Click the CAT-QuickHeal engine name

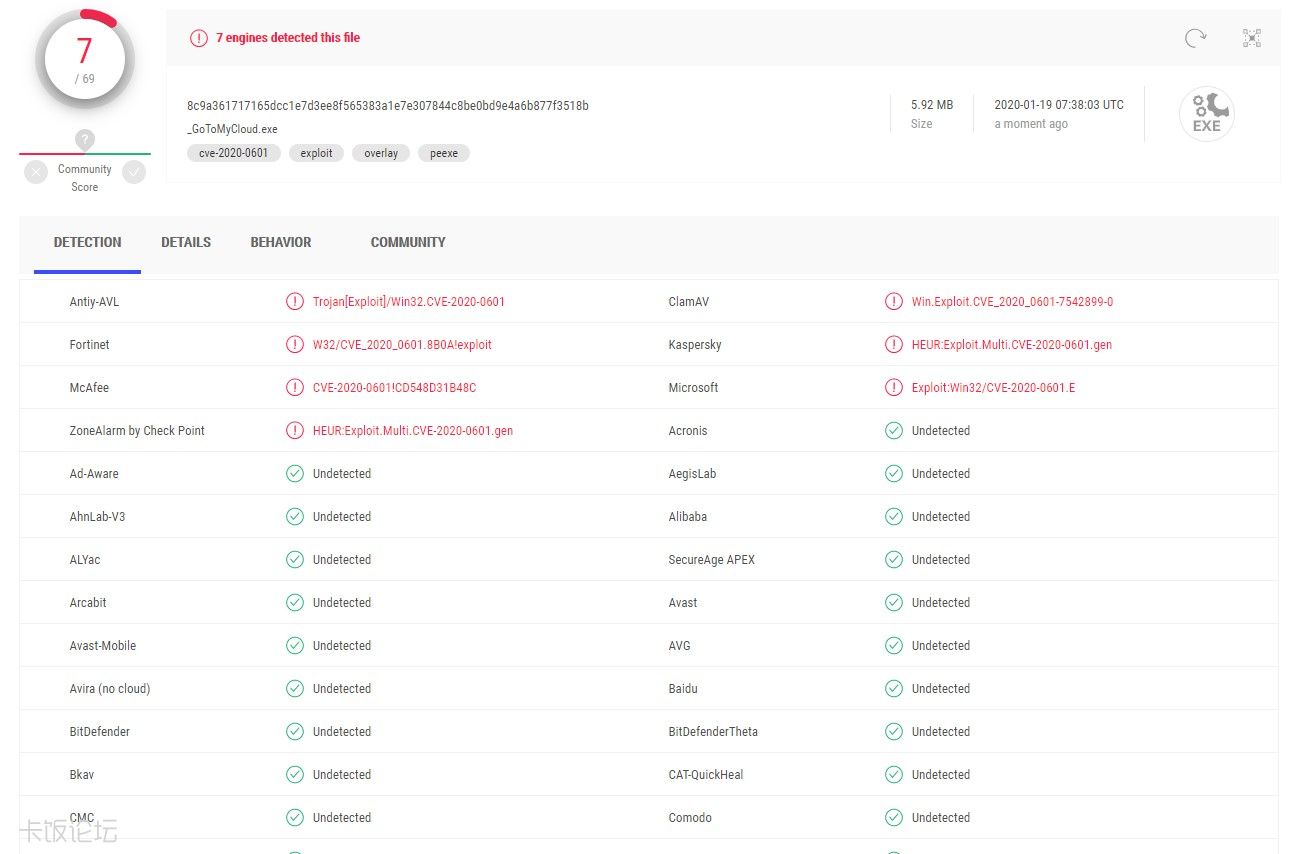[x=706, y=774]
